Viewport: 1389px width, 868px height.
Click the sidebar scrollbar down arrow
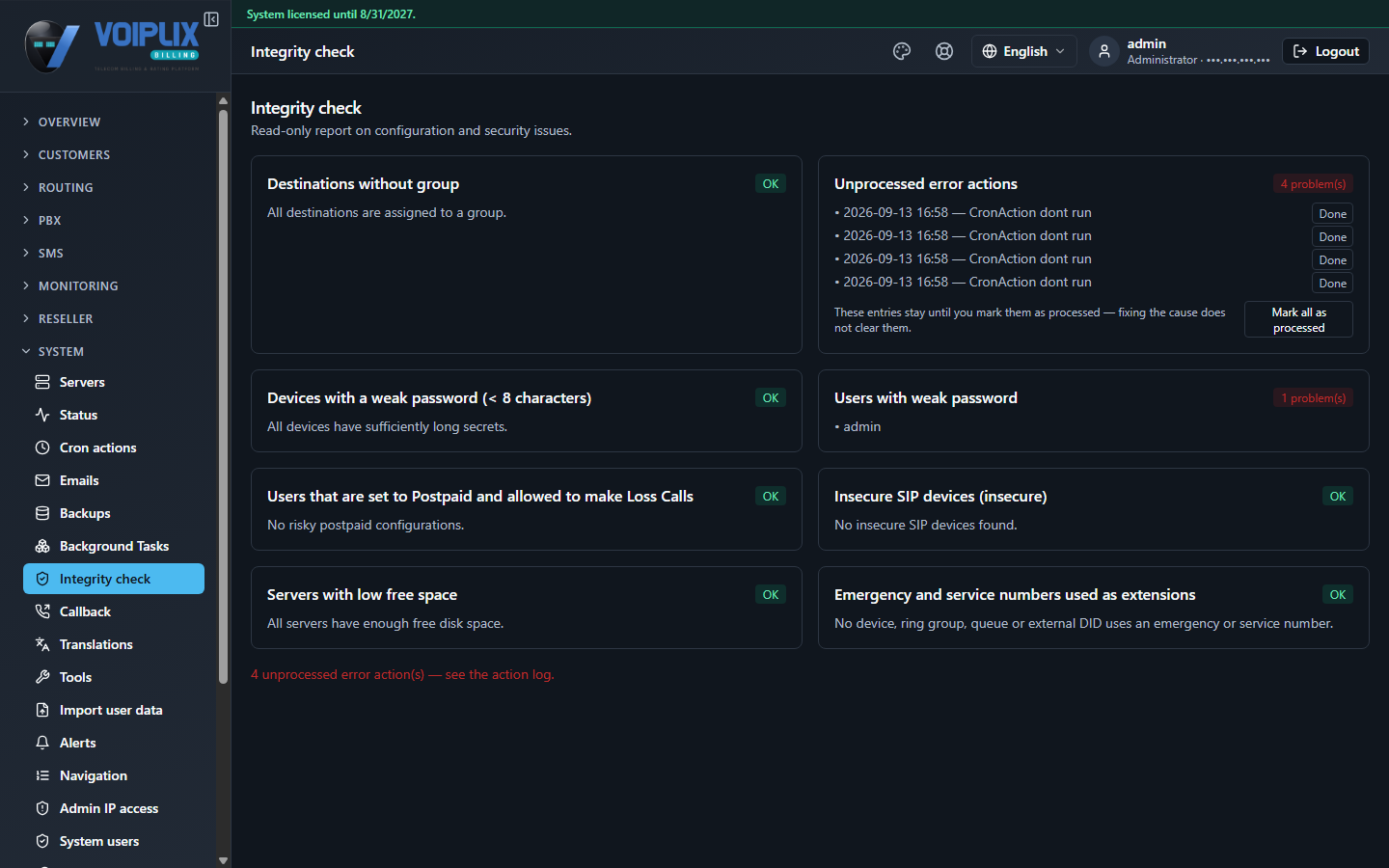tap(223, 860)
